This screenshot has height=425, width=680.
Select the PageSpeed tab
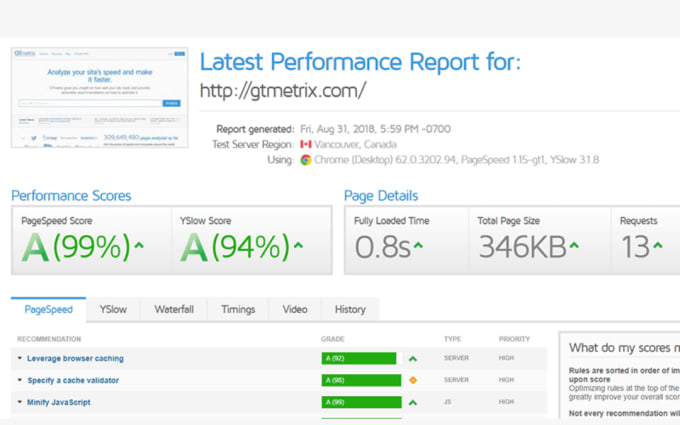49,310
